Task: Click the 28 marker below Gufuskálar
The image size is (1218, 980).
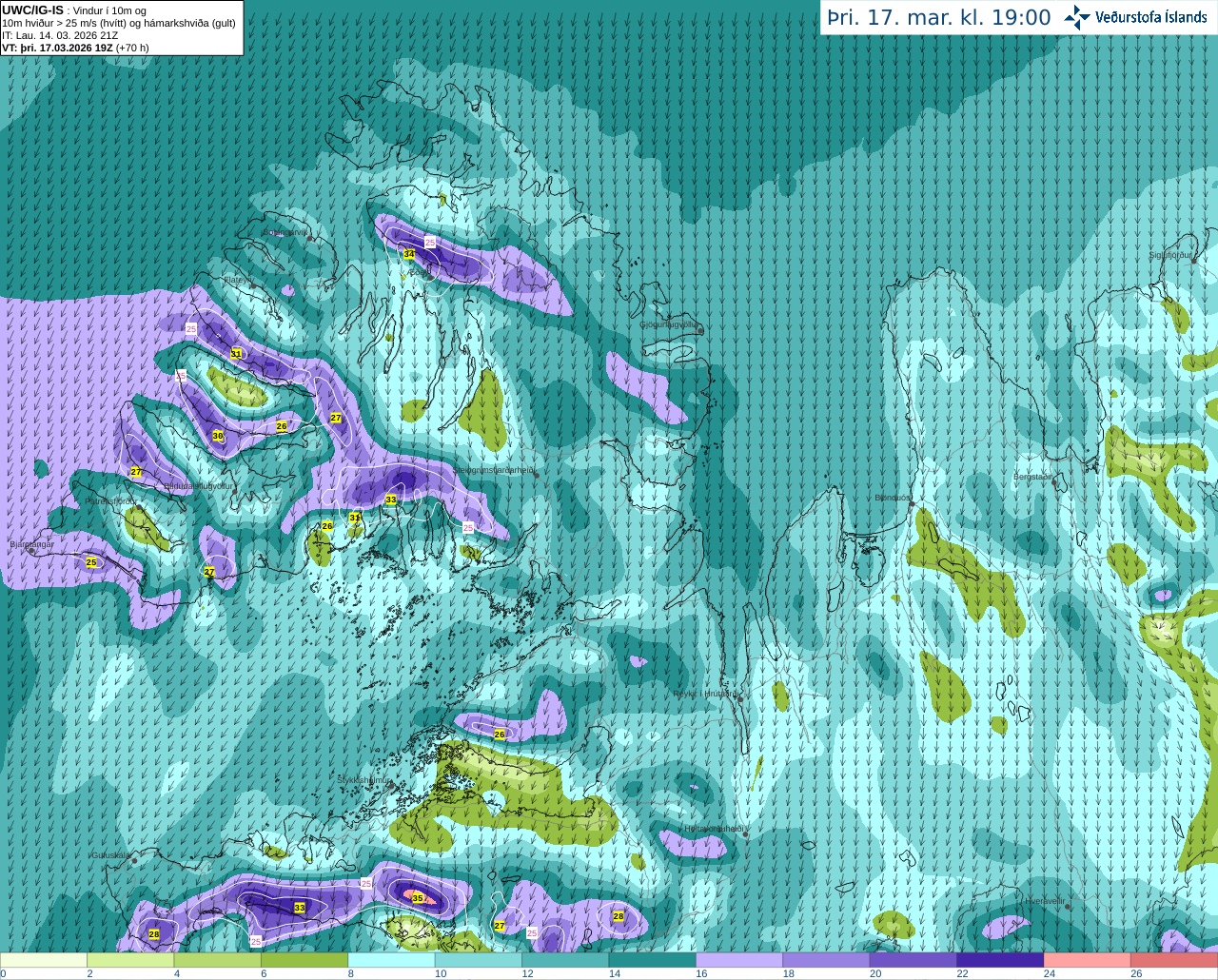Action: [x=154, y=934]
